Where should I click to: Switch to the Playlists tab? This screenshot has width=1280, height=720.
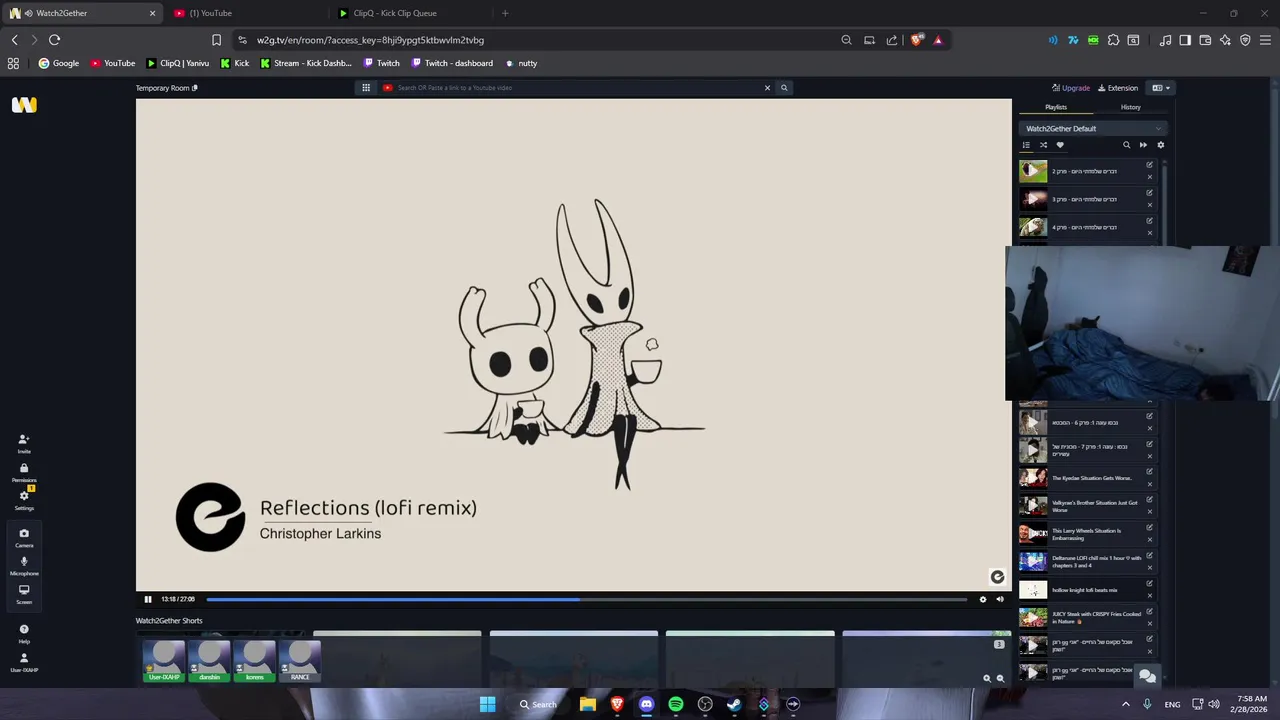click(x=1056, y=107)
